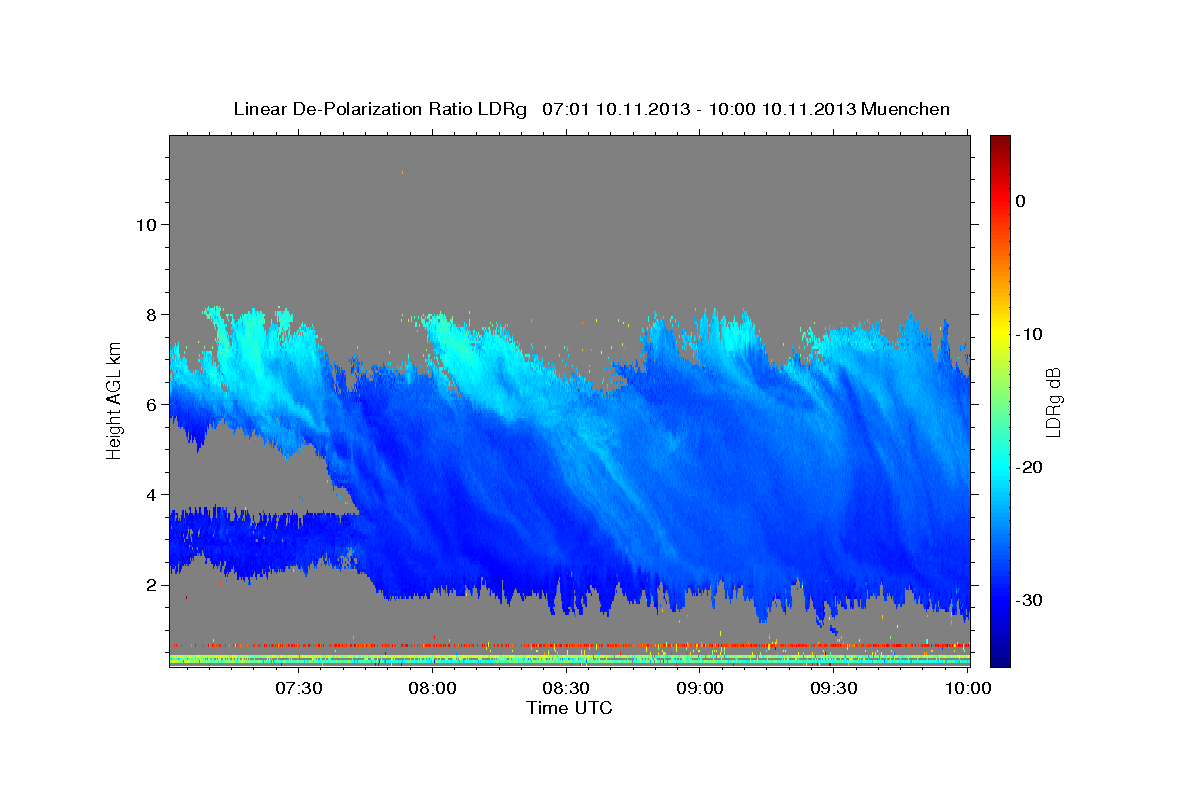This screenshot has height=800, width=1200.
Task: Click the 'Muenchen' location label in title
Action: pyautogui.click(x=903, y=109)
